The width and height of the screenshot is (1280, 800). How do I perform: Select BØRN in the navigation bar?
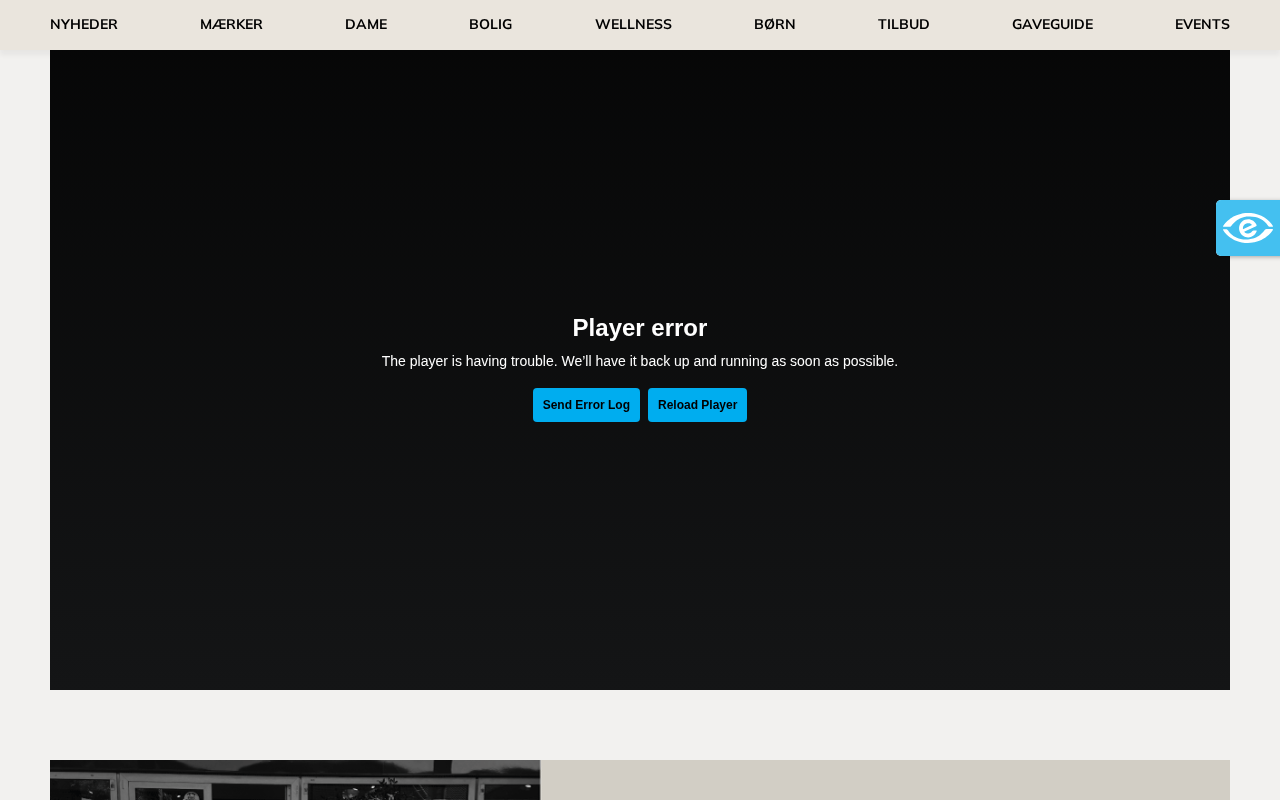tap(775, 25)
